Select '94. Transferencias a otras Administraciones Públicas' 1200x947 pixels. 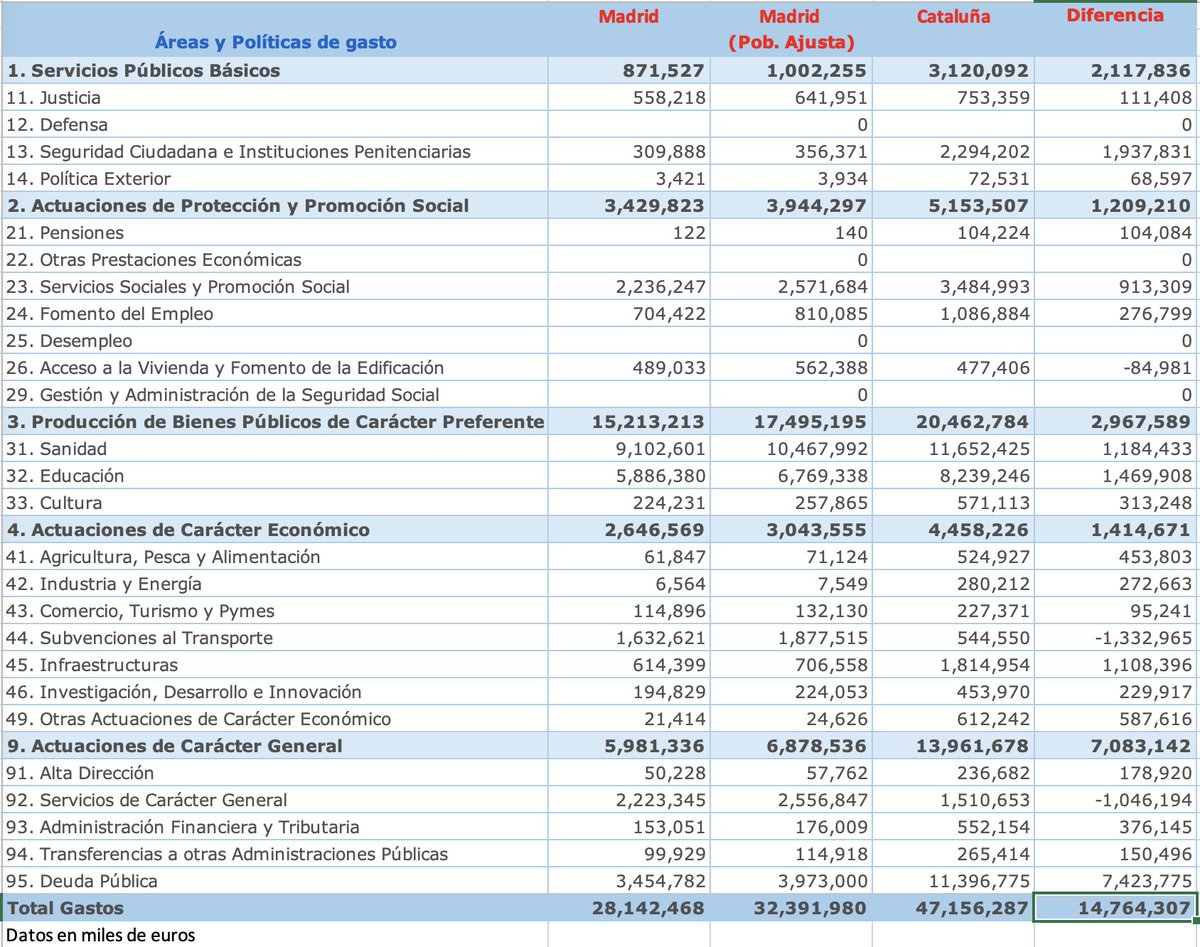[227, 853]
